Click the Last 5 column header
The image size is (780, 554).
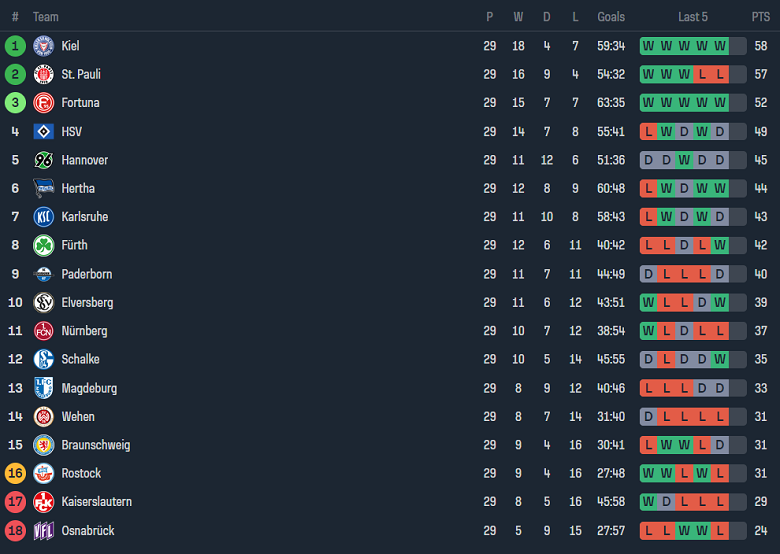(x=692, y=17)
